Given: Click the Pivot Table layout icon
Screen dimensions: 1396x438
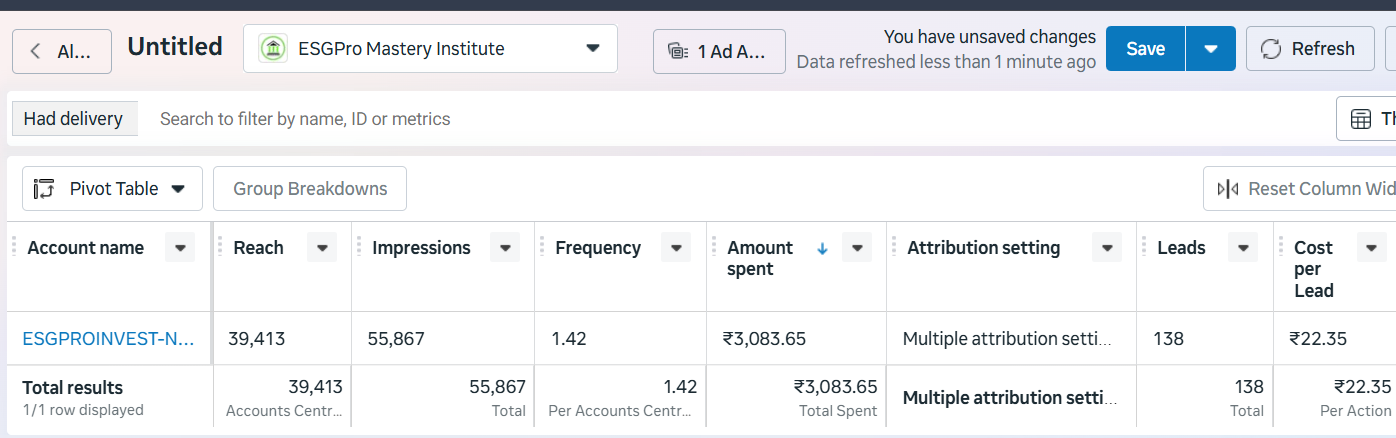Looking at the screenshot, I should click(43, 189).
